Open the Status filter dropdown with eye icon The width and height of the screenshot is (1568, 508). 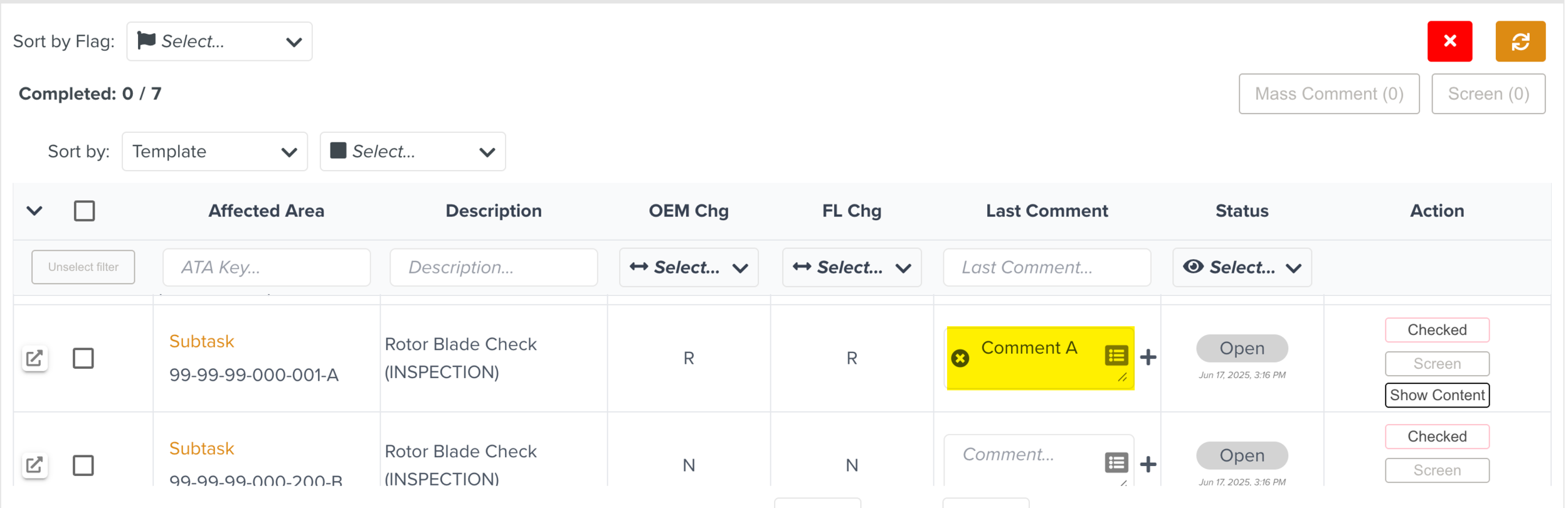coord(1241,268)
